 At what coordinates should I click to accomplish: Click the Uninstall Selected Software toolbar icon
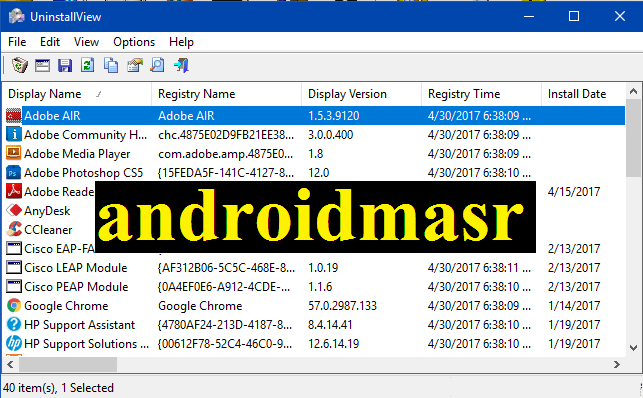[19, 65]
